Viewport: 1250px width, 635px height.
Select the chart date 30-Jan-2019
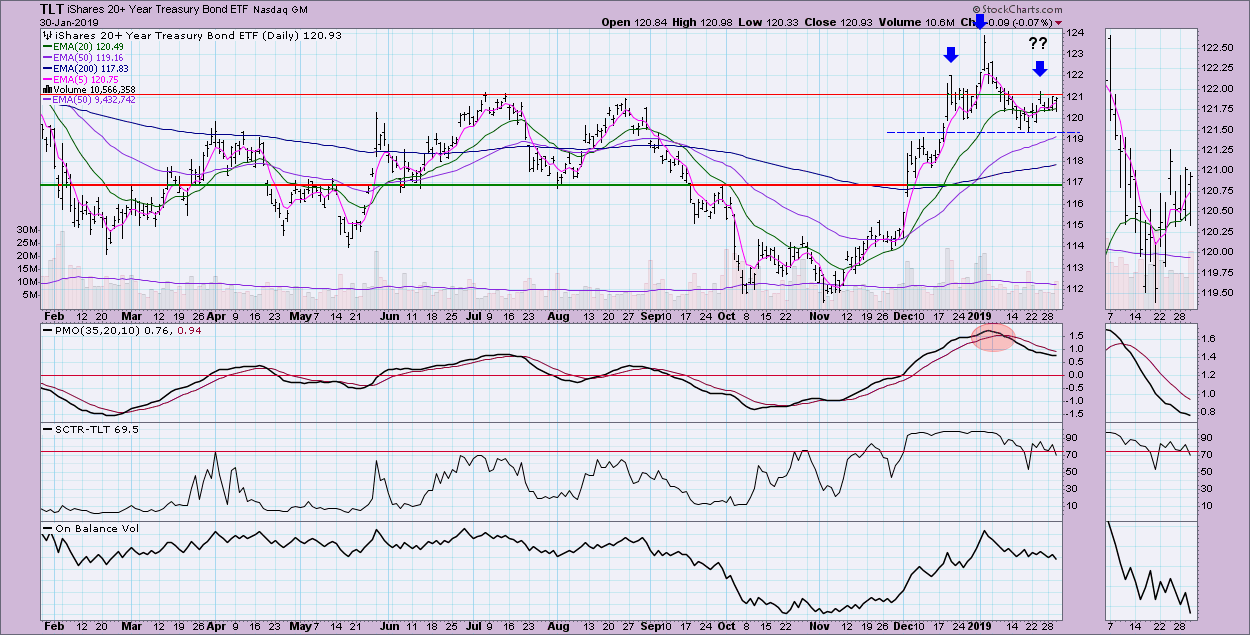point(71,22)
